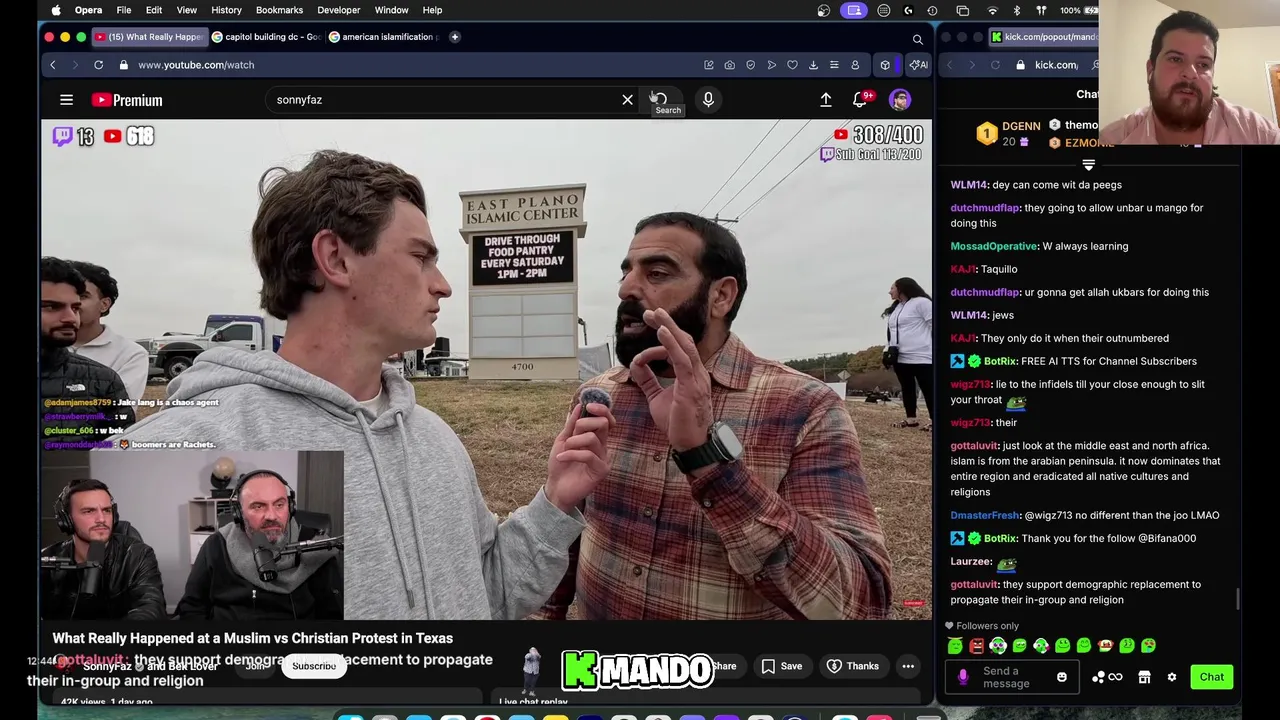Open Opera's edit page icon in address bar
The height and width of the screenshot is (720, 1280).
709,65
